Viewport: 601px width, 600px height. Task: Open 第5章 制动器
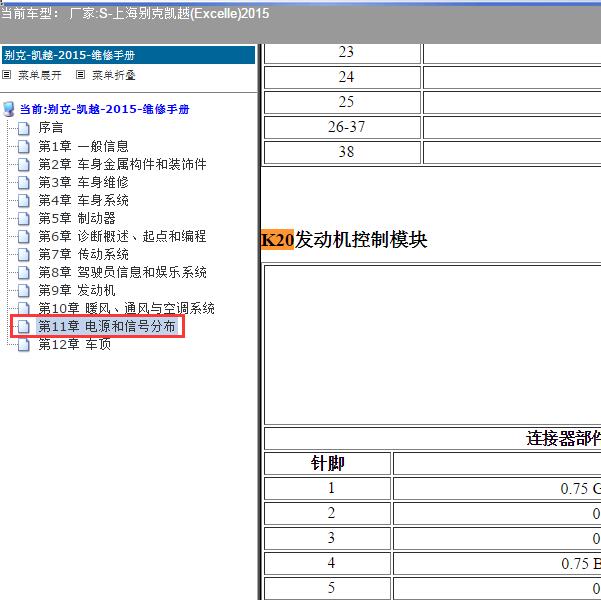coord(77,218)
